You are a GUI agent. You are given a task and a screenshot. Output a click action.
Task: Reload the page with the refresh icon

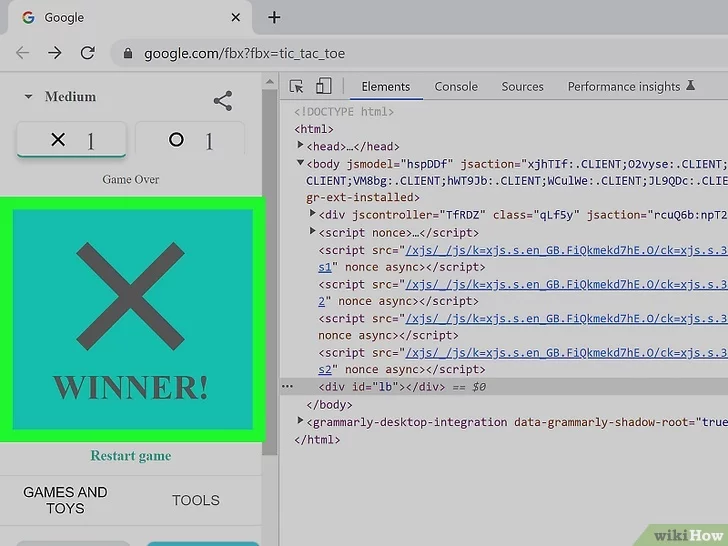point(87,53)
